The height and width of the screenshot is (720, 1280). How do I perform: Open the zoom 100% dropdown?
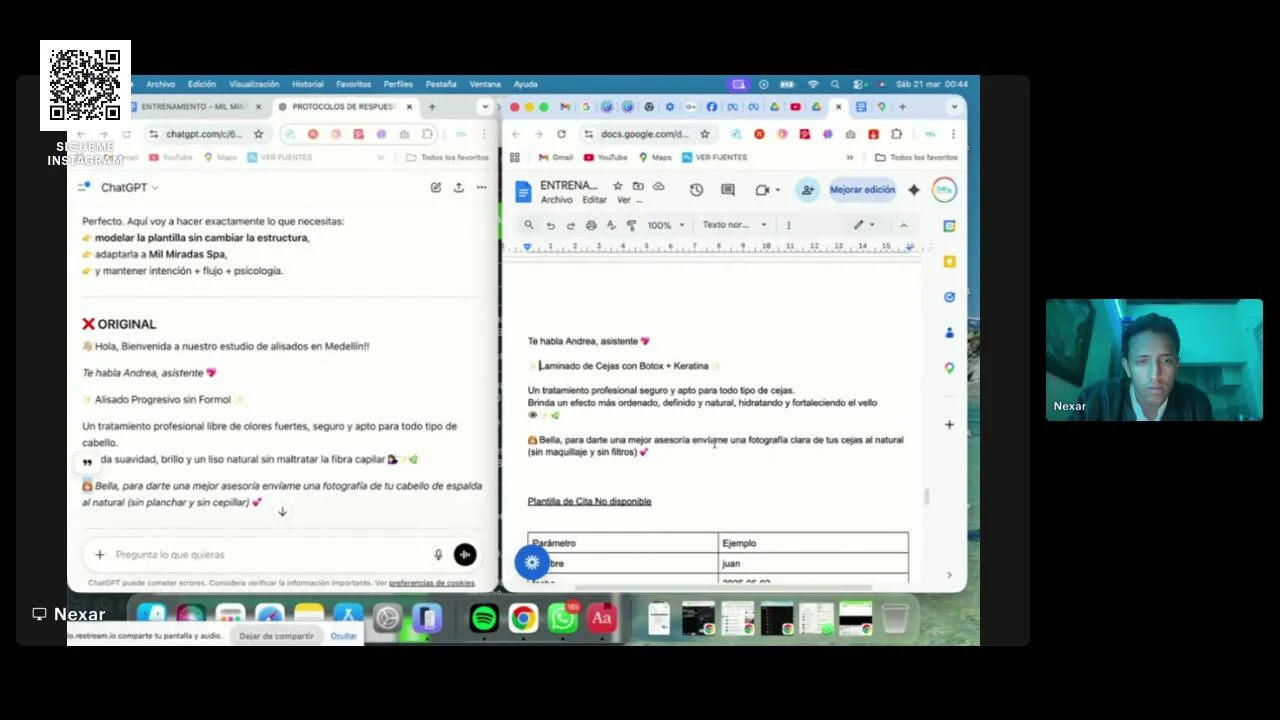pos(666,225)
